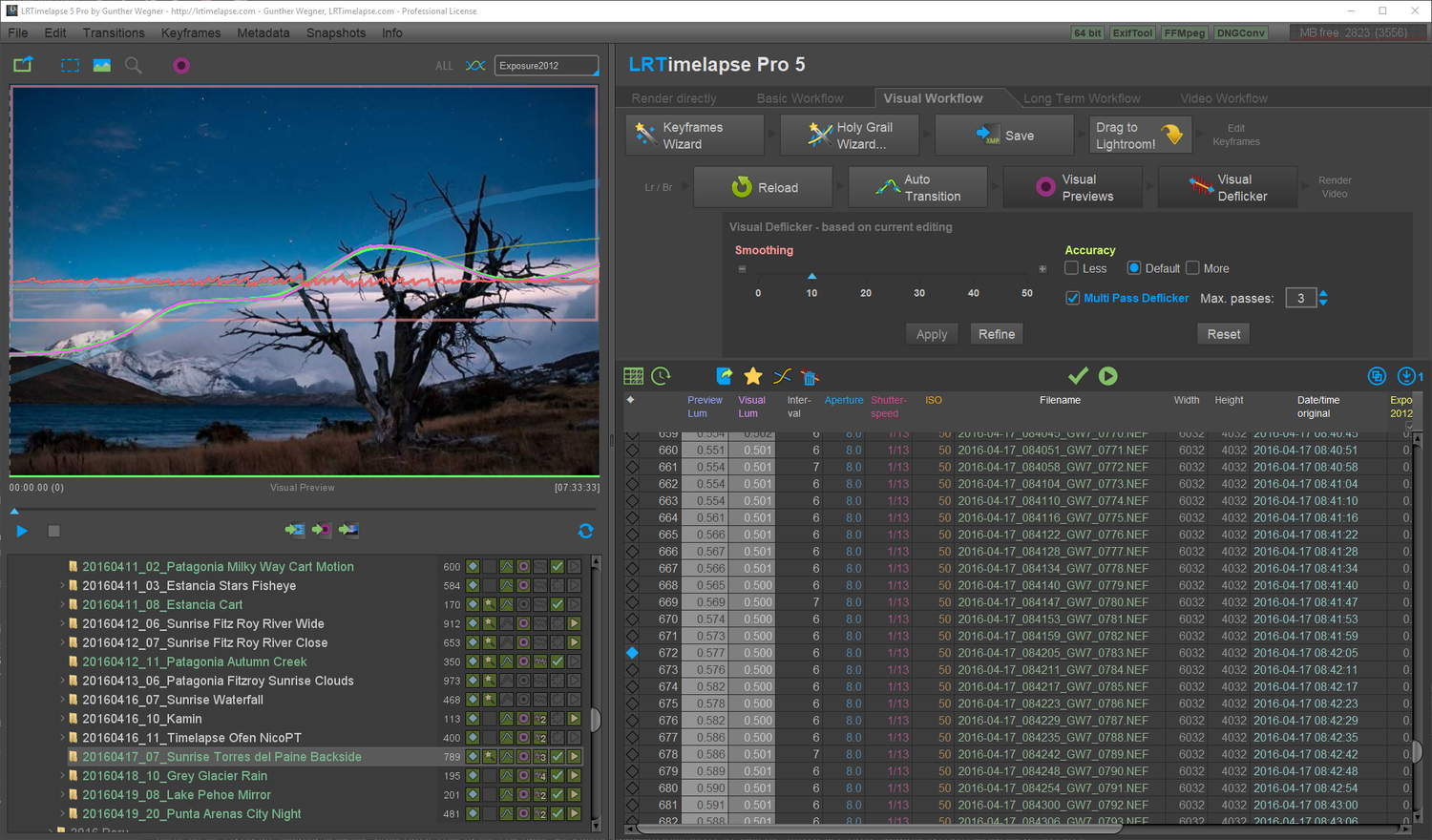Click the trash can icon above the table
1432x840 pixels.
810,377
